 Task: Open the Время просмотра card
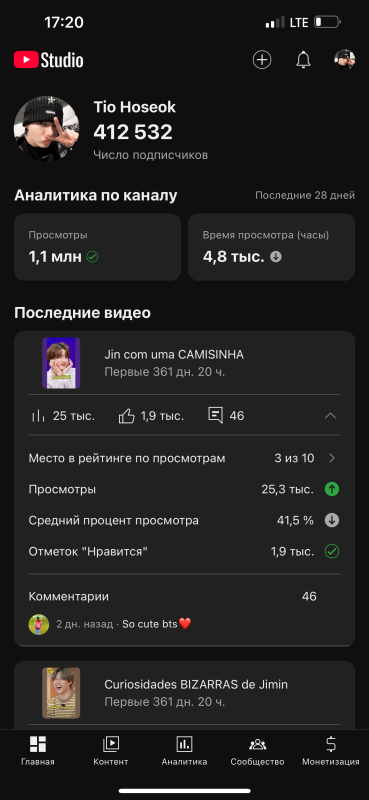(x=272, y=247)
